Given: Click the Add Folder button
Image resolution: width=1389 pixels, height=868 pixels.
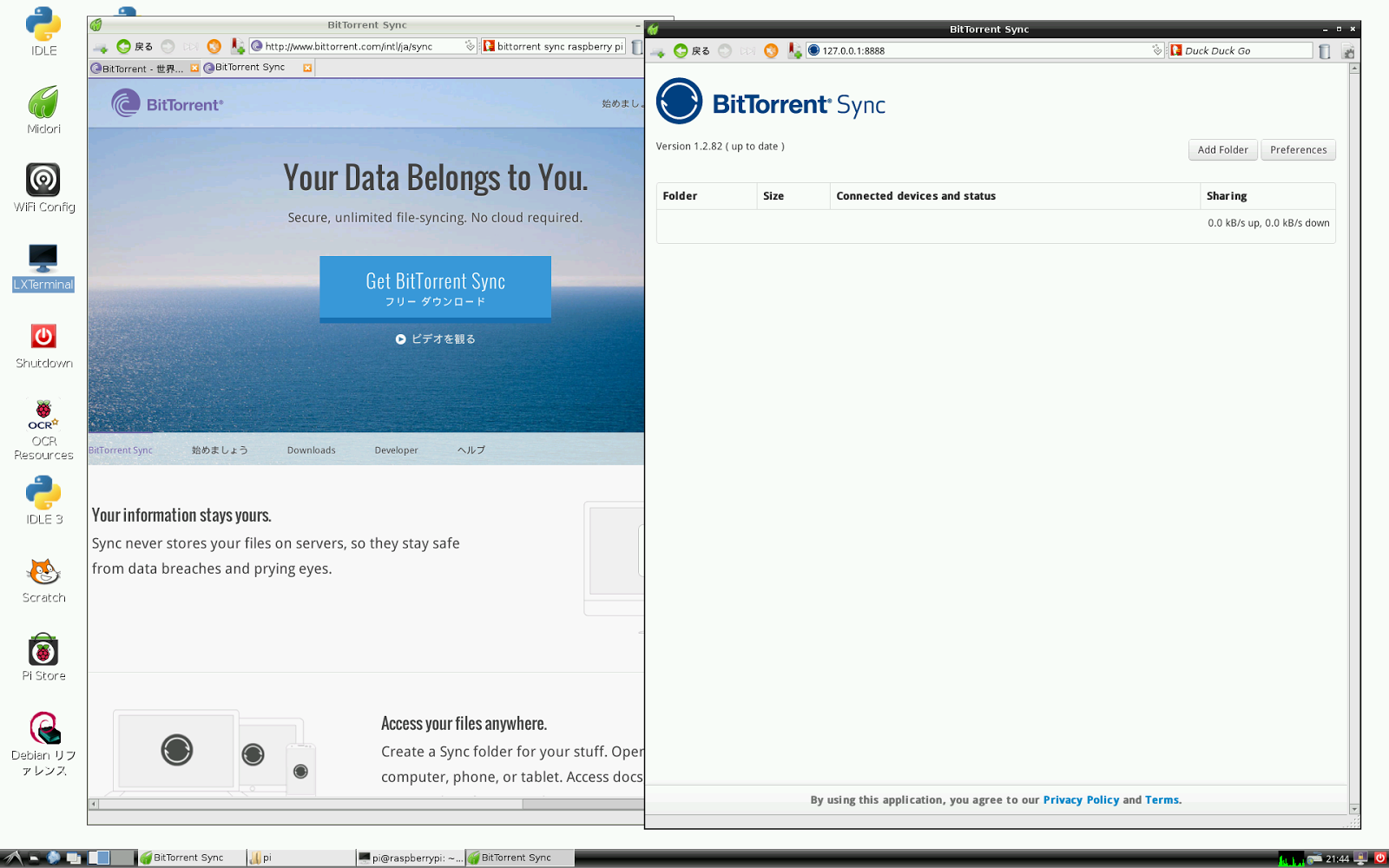Looking at the screenshot, I should pyautogui.click(x=1222, y=149).
